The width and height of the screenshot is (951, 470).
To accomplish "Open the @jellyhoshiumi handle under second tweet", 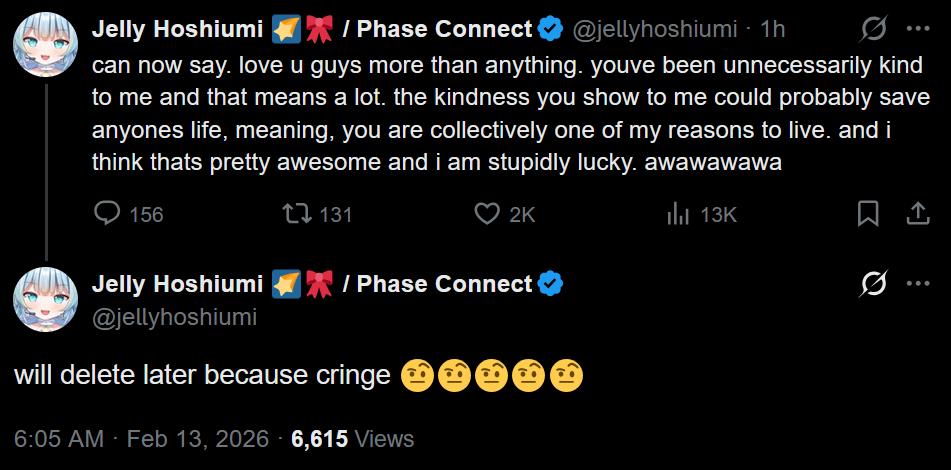I will 174,317.
